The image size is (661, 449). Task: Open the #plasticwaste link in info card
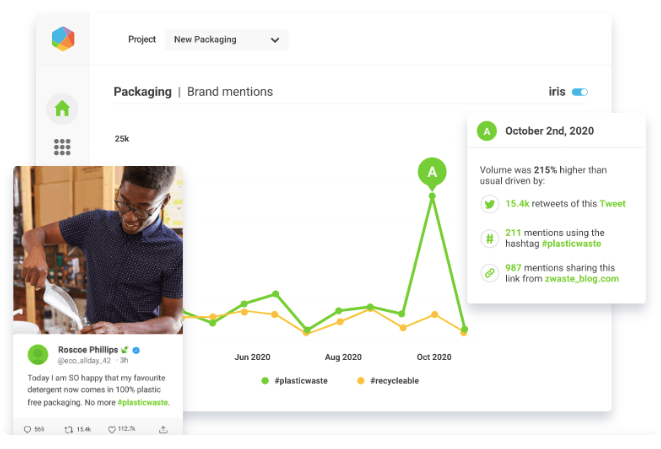tap(571, 244)
